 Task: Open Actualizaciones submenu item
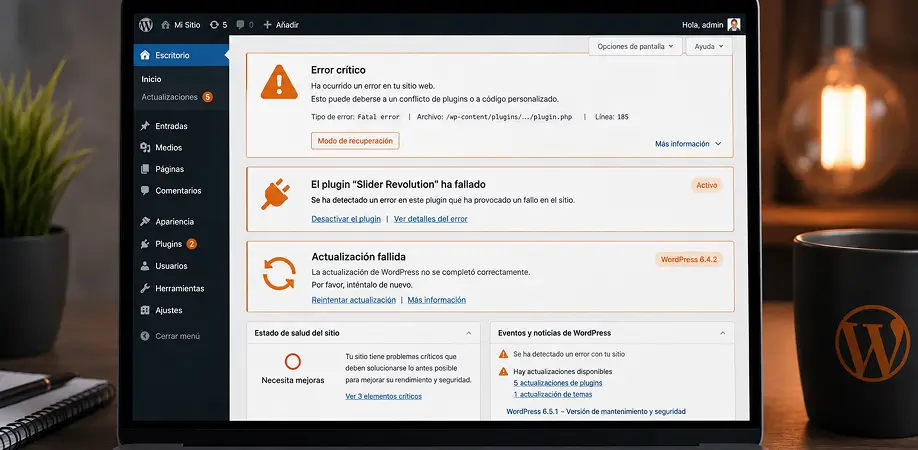pyautogui.click(x=169, y=97)
